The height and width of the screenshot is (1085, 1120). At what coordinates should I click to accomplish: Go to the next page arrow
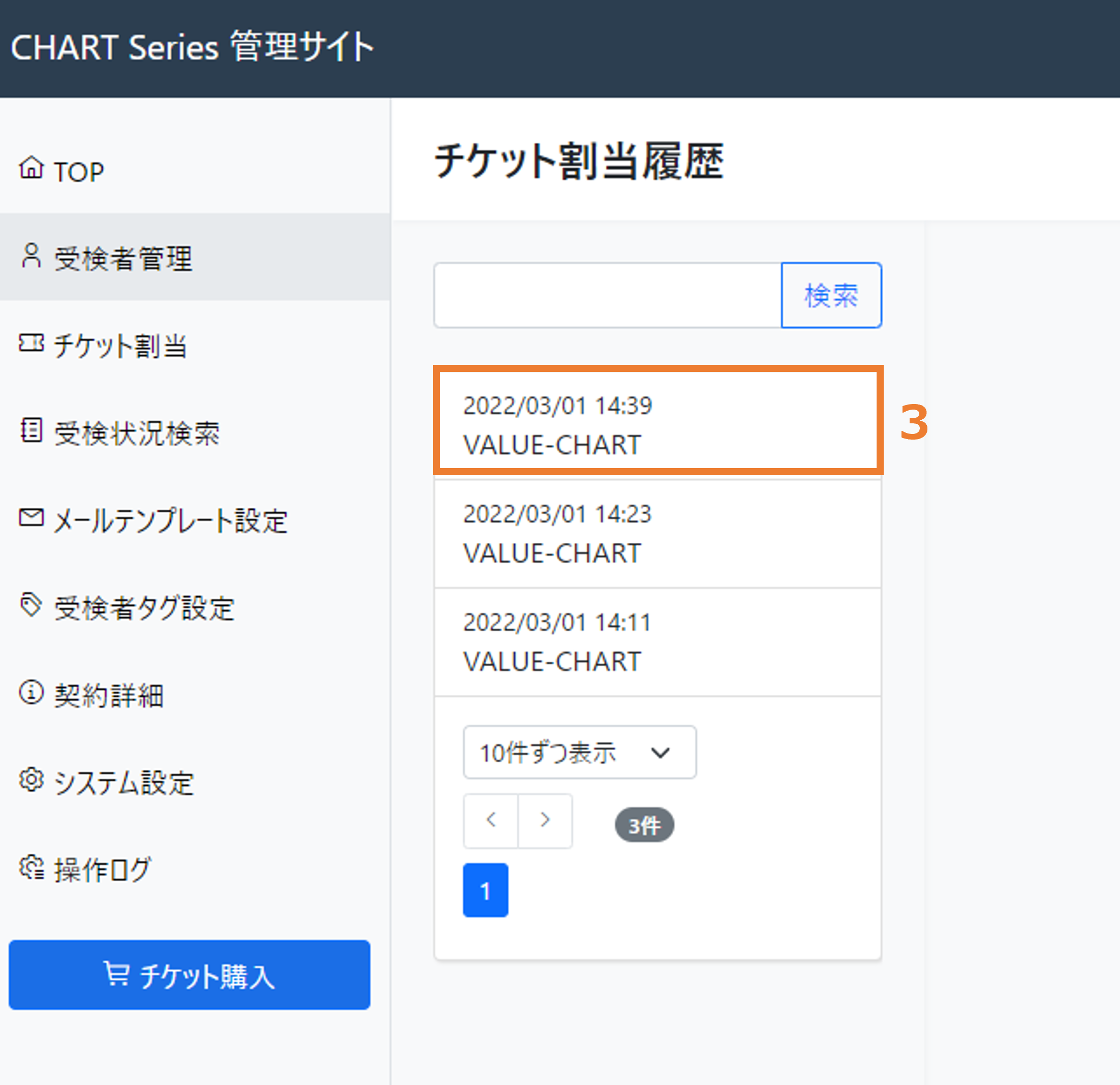[x=545, y=820]
